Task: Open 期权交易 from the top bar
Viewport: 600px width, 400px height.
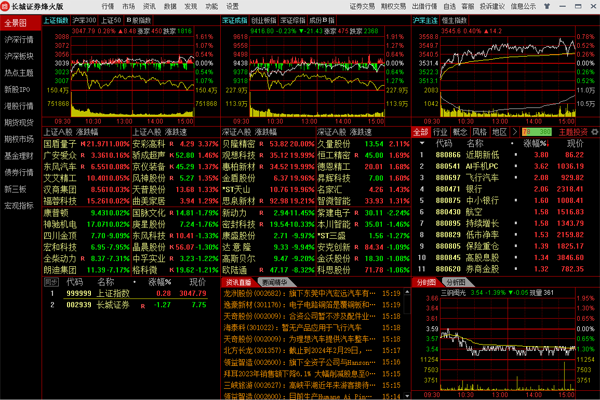Action: click(x=393, y=7)
